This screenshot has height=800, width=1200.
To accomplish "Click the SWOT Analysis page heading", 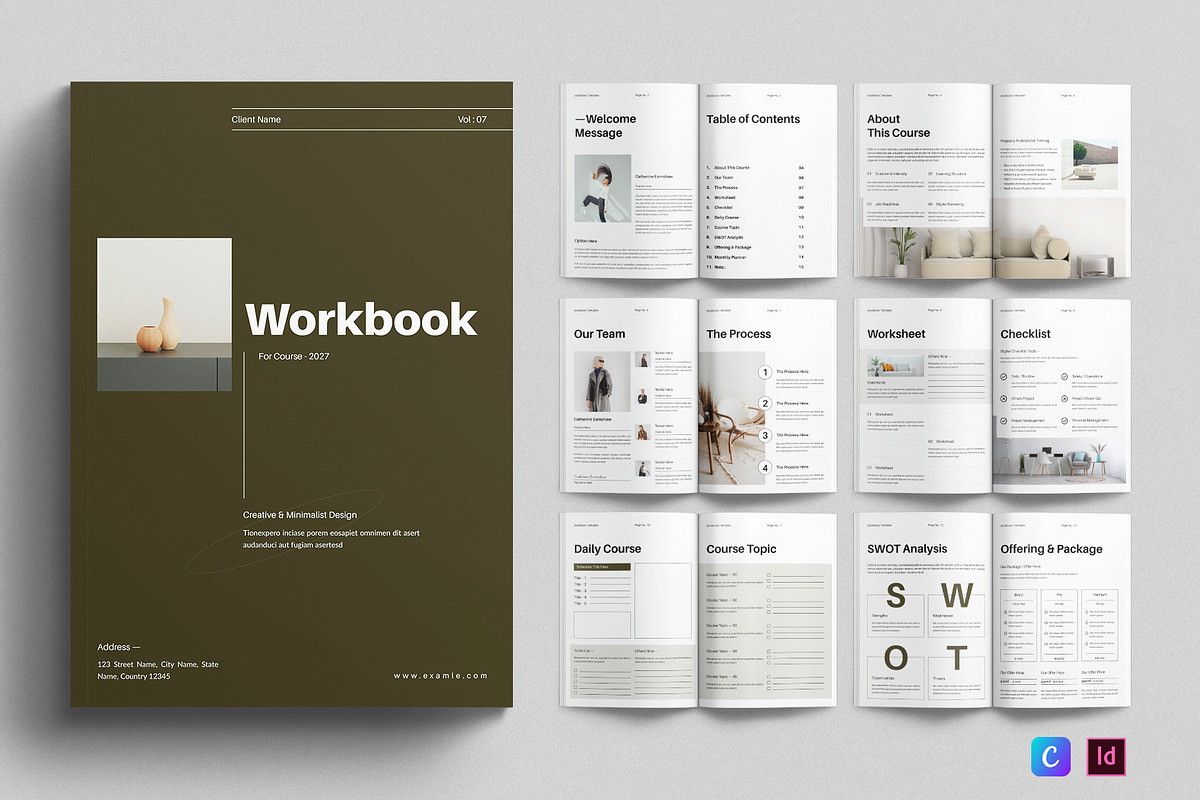I will (x=907, y=549).
